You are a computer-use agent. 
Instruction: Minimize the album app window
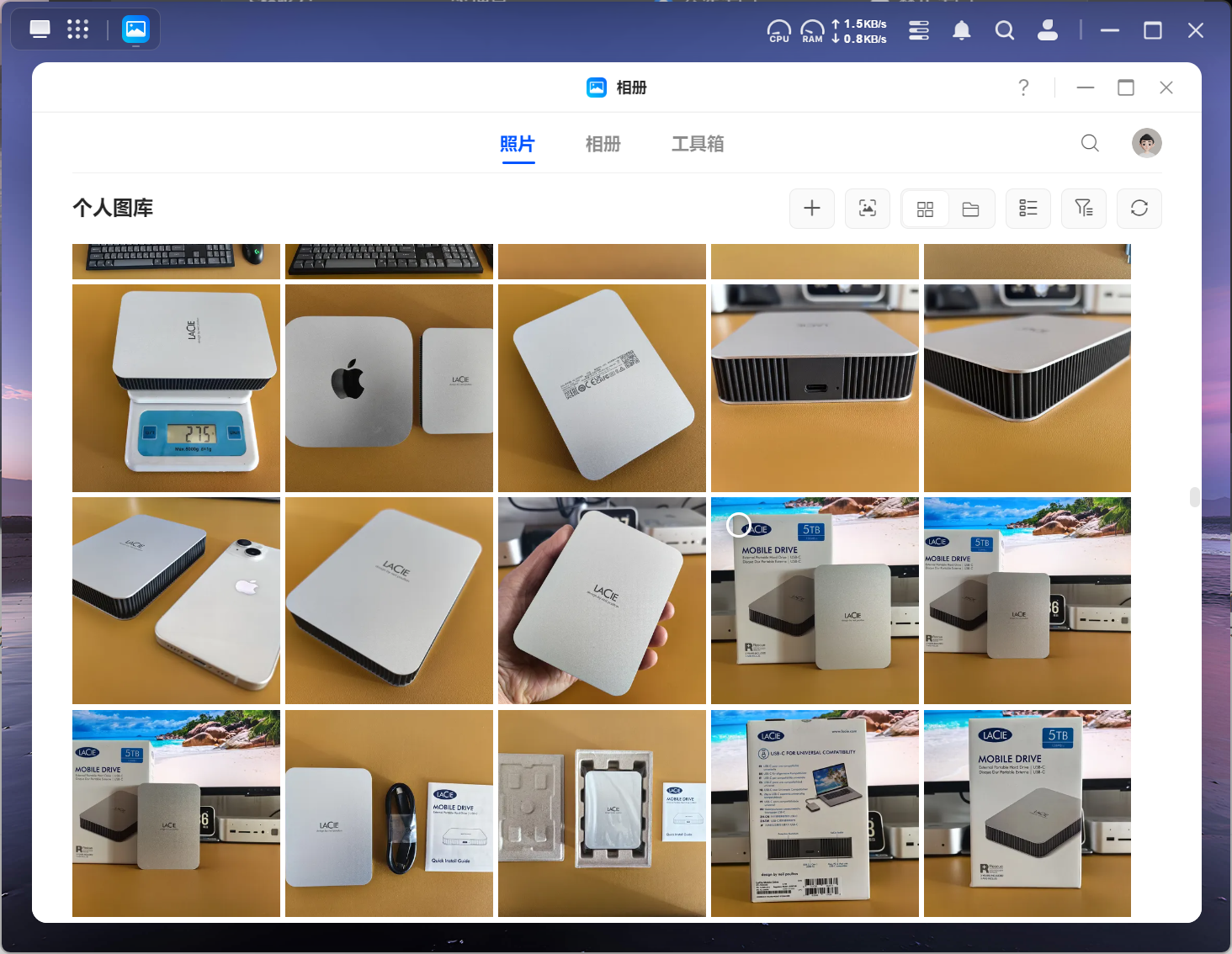point(1086,87)
